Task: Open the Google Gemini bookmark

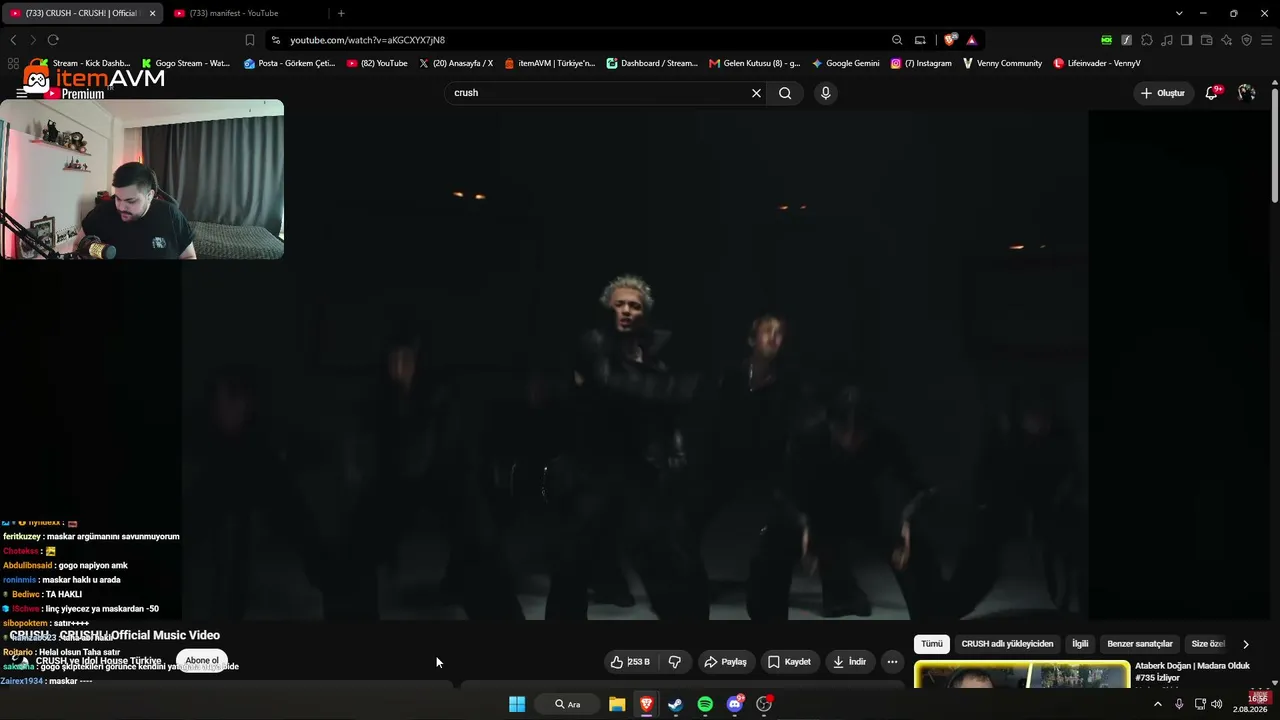Action: click(x=846, y=63)
